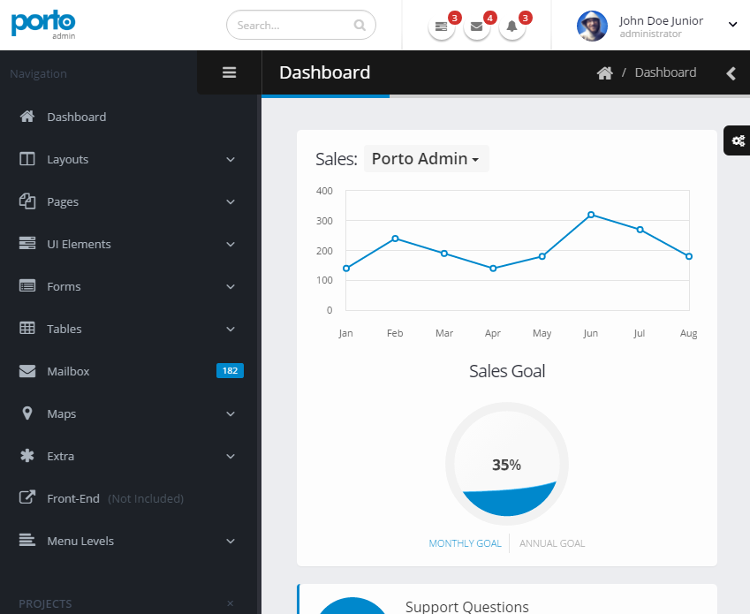Click the Dashboard breadcrumb link
This screenshot has height=614, width=750.
tap(665, 73)
